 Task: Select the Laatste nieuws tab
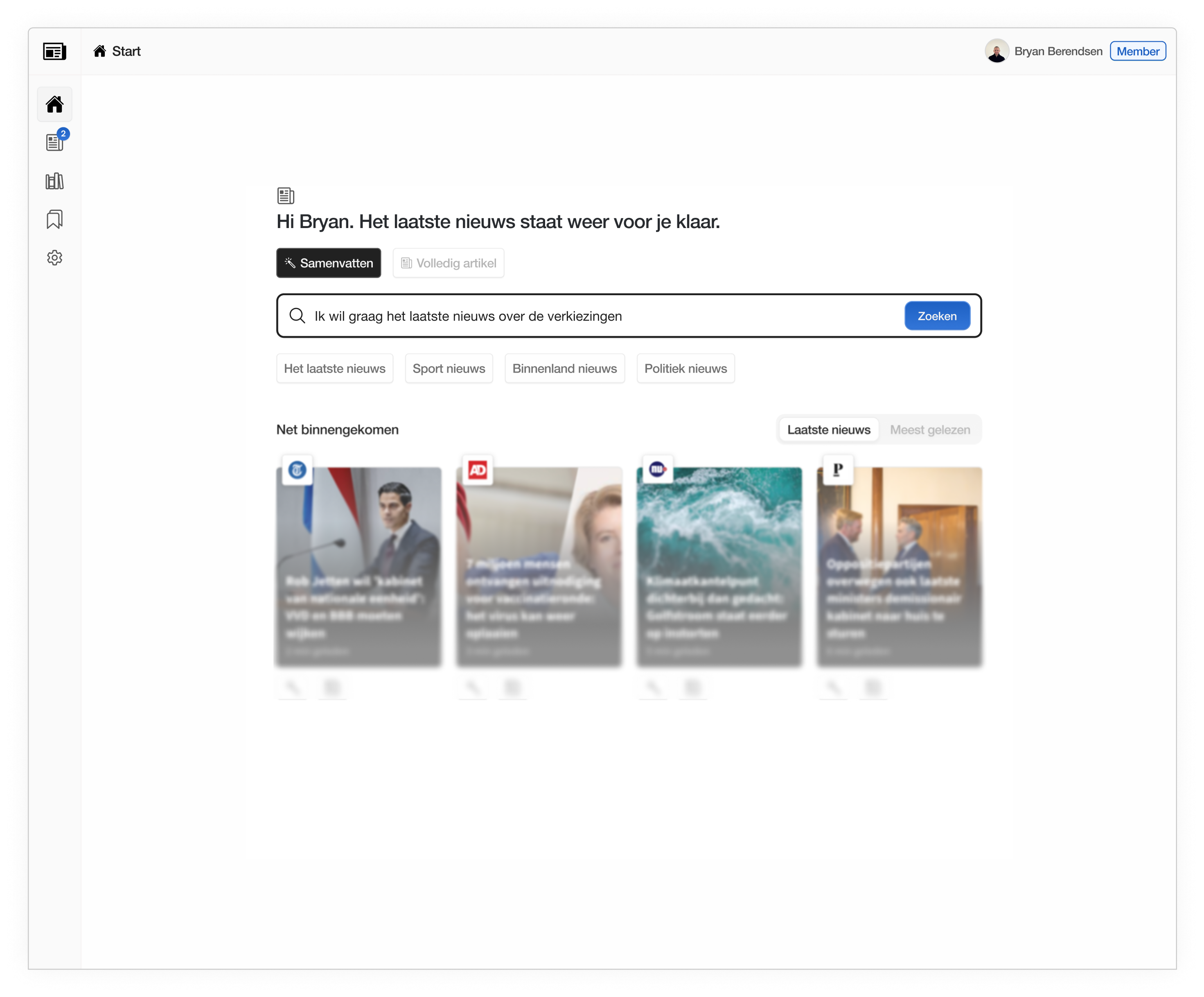click(828, 430)
